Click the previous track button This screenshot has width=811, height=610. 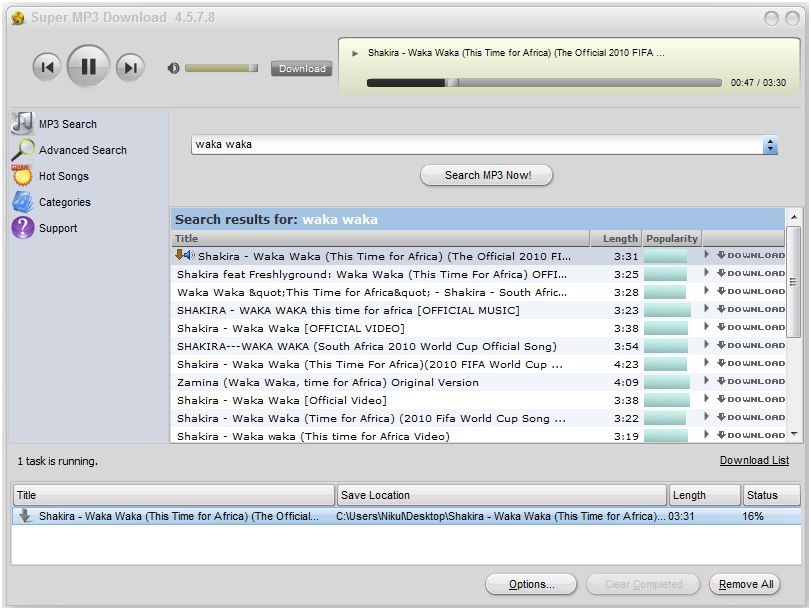pos(47,67)
